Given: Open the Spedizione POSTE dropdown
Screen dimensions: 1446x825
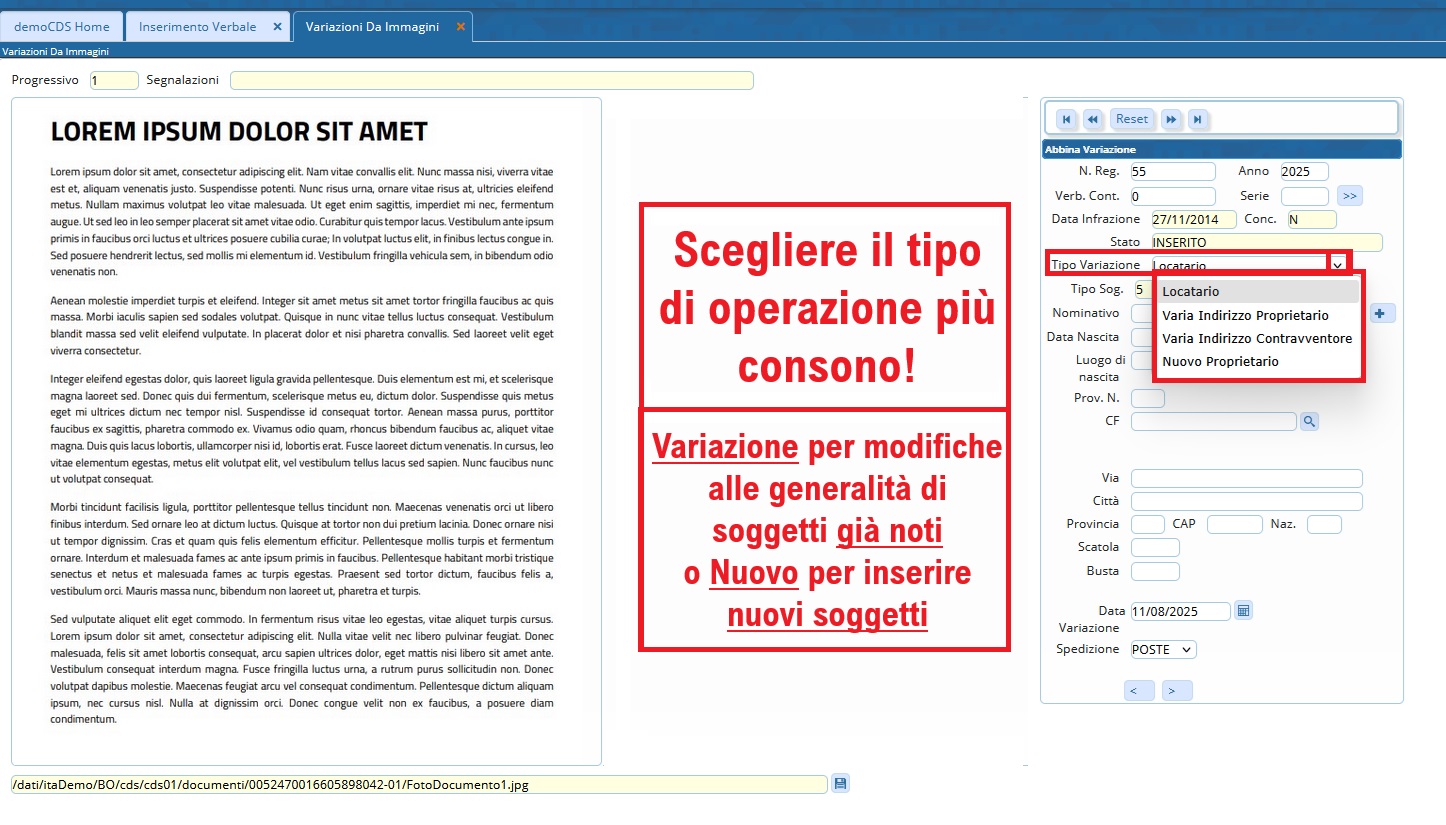Looking at the screenshot, I should (x=1163, y=650).
